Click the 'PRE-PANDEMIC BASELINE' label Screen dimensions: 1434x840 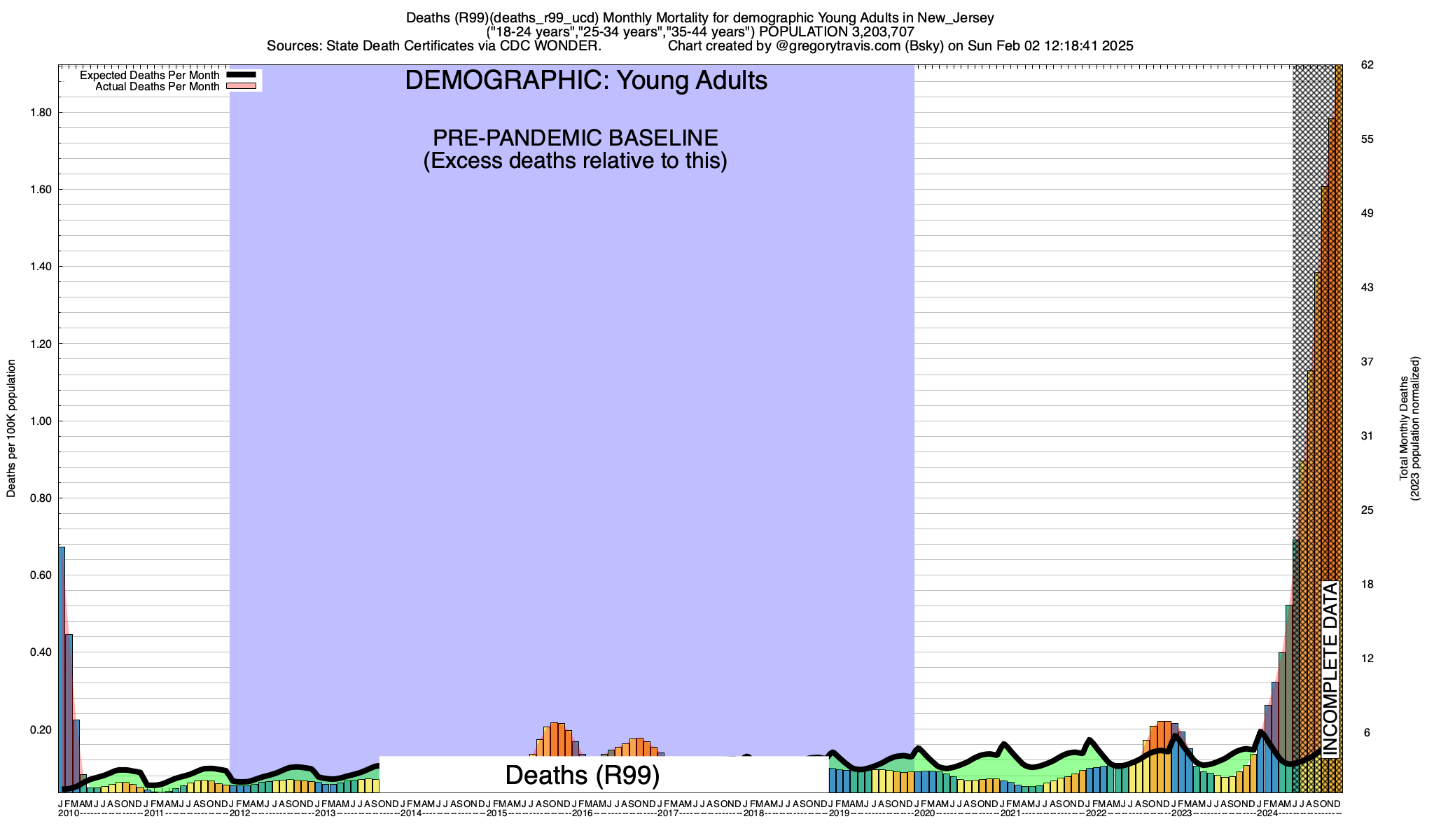575,138
